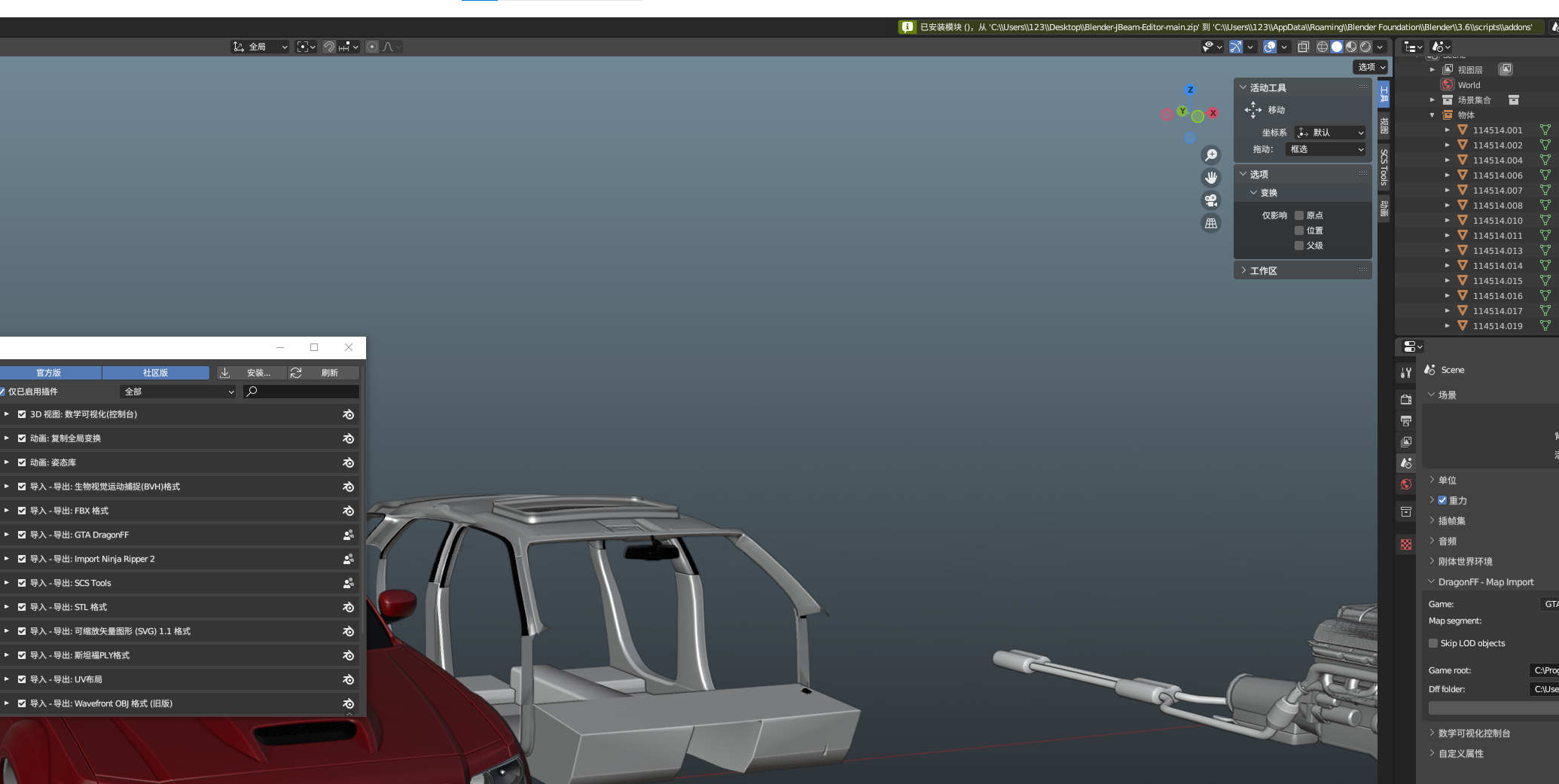The height and width of the screenshot is (784, 1559).
Task: Click 安装... install addon button
Action: click(x=252, y=373)
